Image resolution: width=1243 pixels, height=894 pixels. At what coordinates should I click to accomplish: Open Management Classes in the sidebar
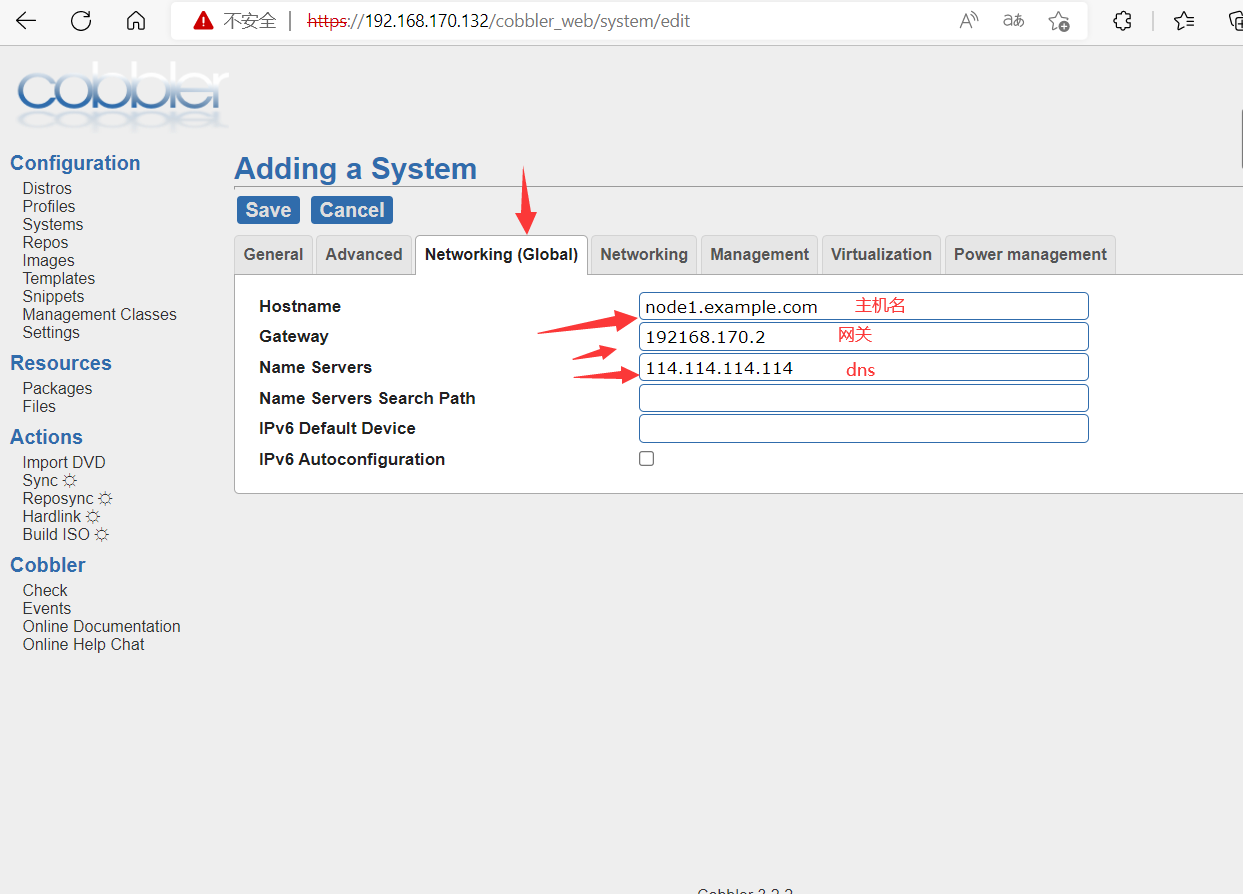(x=100, y=315)
